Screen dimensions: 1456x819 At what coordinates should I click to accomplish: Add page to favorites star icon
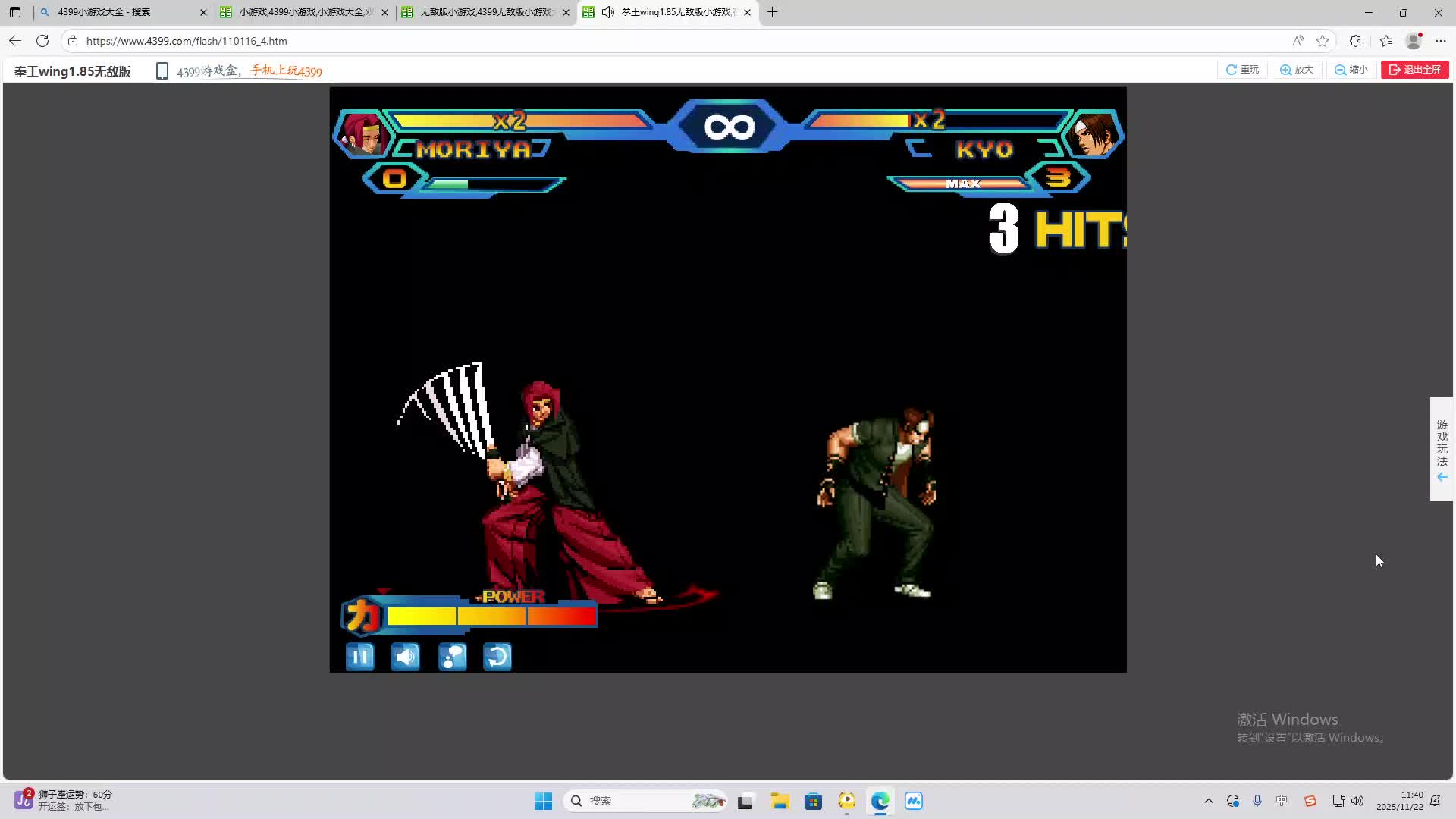tap(1323, 41)
